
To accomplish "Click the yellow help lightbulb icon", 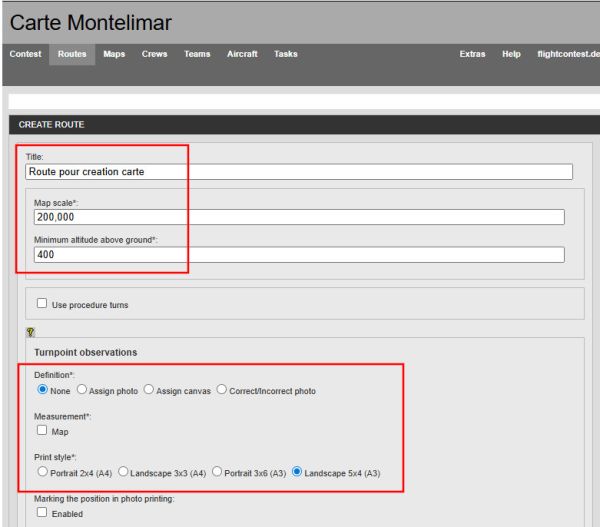I will coord(30,331).
